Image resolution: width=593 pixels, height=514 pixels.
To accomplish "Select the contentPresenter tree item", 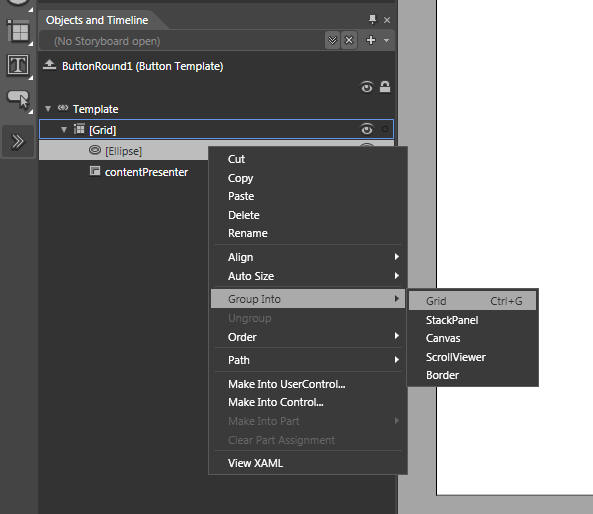I will [146, 172].
